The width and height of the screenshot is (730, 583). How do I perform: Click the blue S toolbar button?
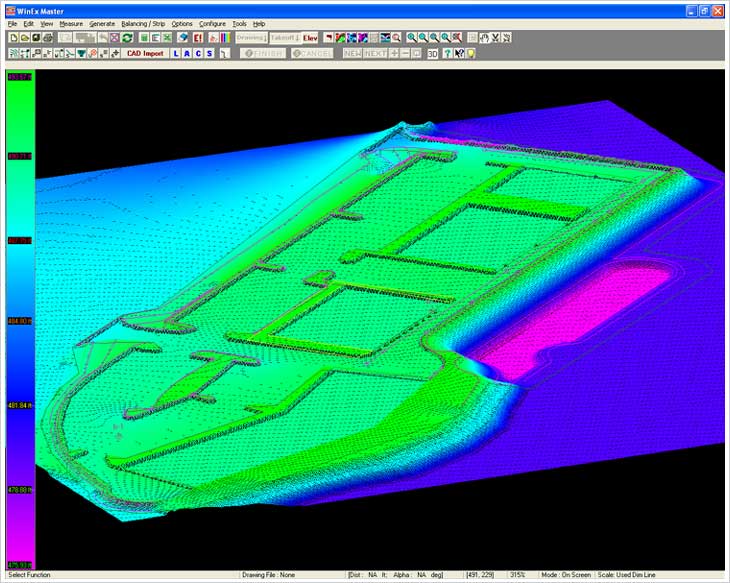coord(210,54)
